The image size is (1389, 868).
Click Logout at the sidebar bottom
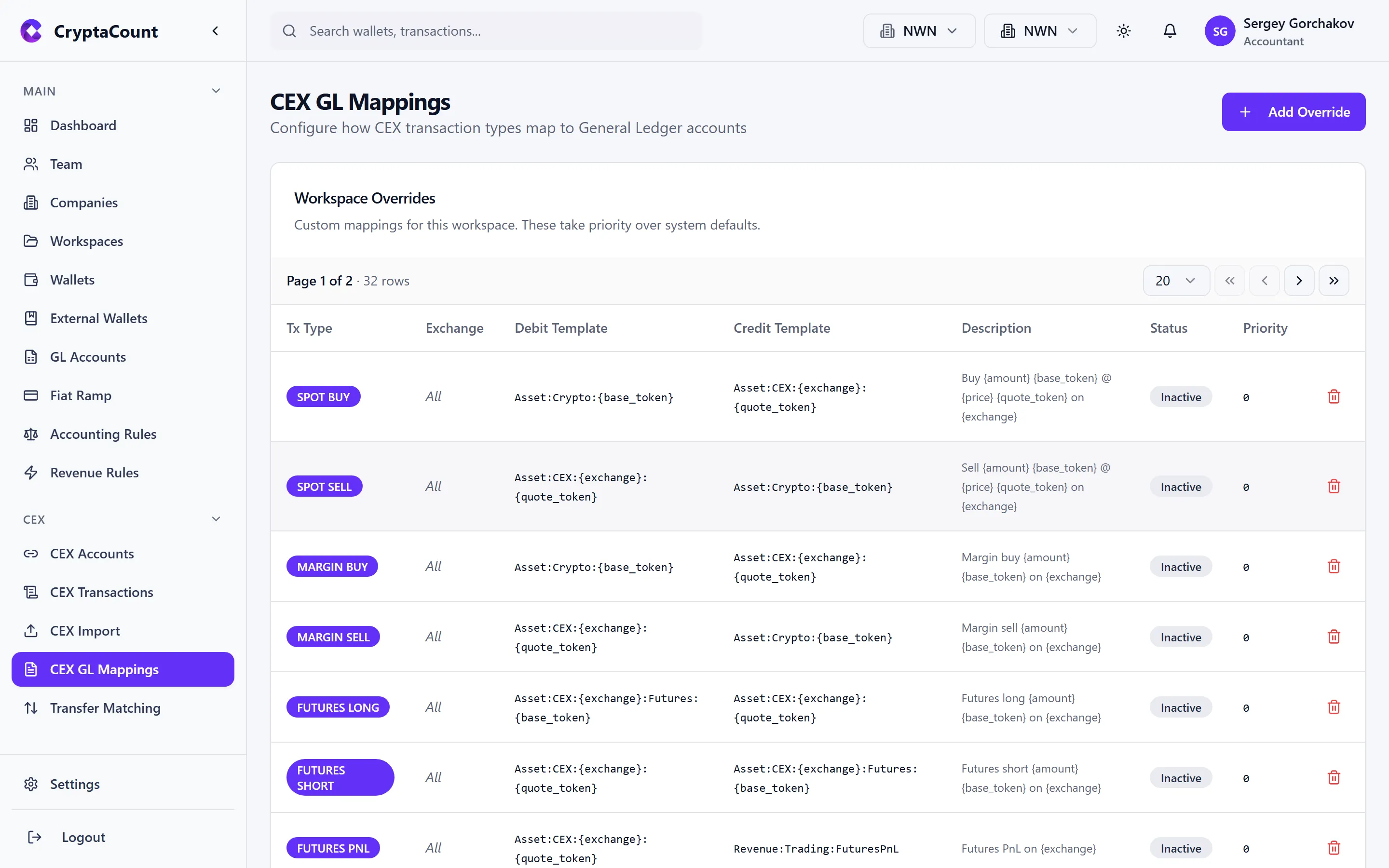[x=82, y=837]
